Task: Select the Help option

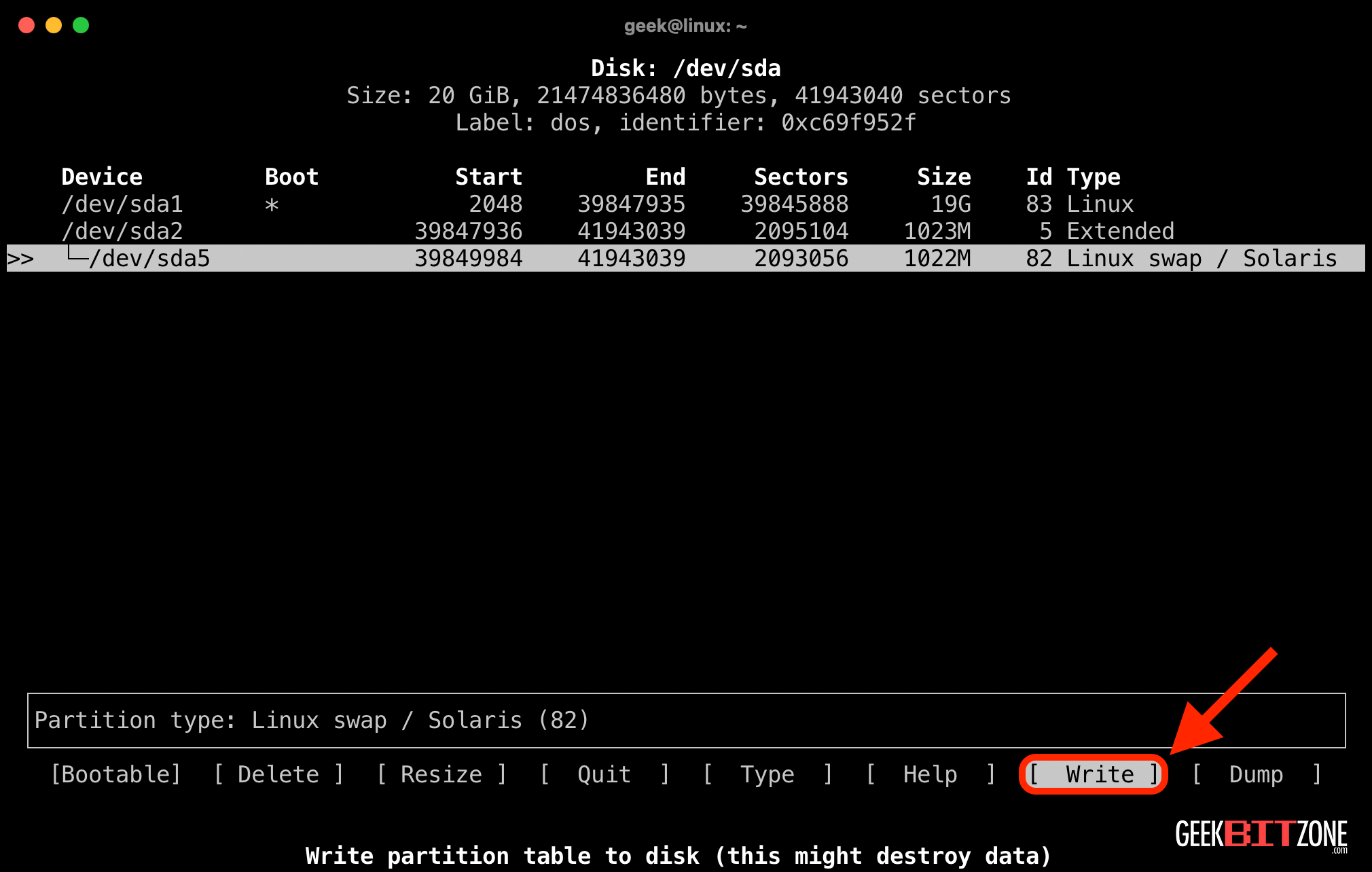Action: click(x=930, y=774)
